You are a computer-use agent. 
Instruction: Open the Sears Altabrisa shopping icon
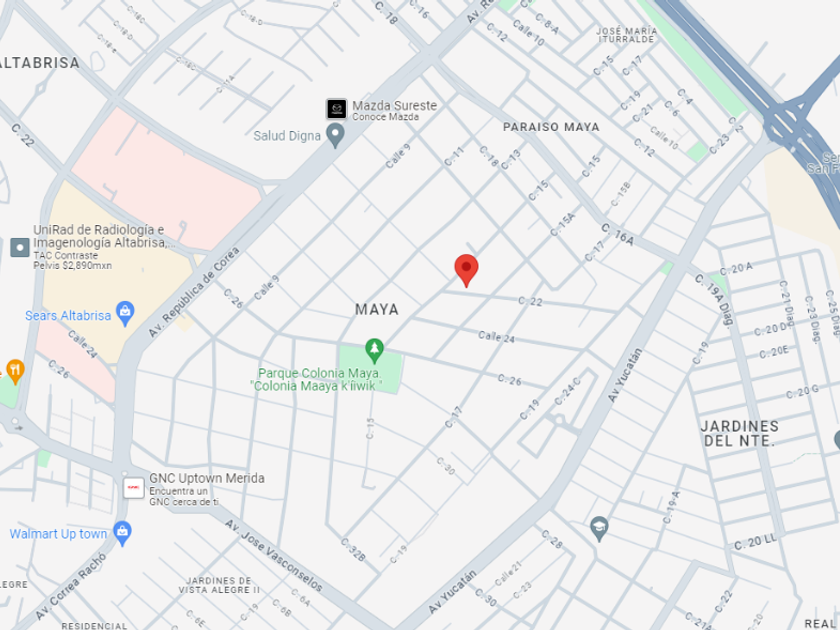(x=125, y=313)
